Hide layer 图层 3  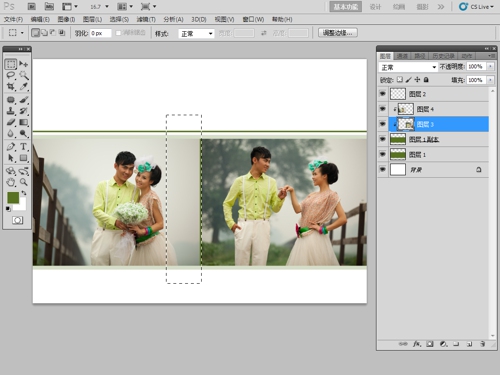point(383,124)
